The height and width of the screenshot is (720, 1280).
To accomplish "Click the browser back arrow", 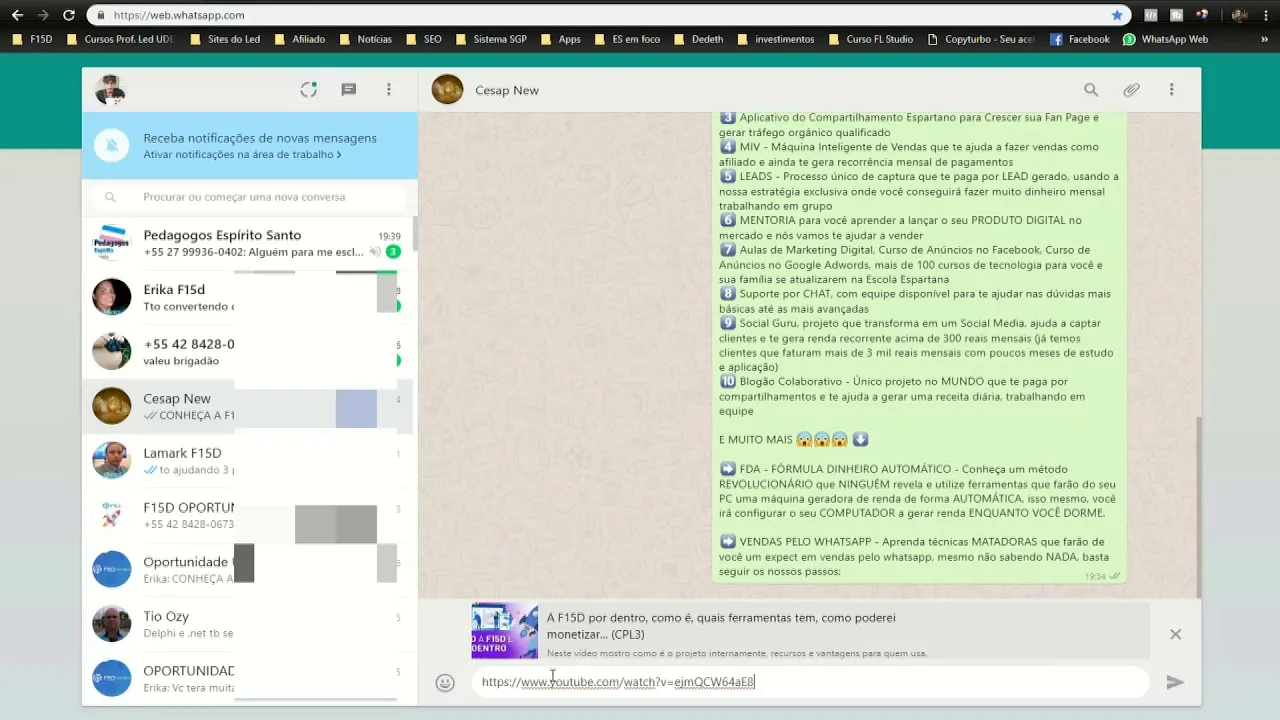I will [17, 15].
